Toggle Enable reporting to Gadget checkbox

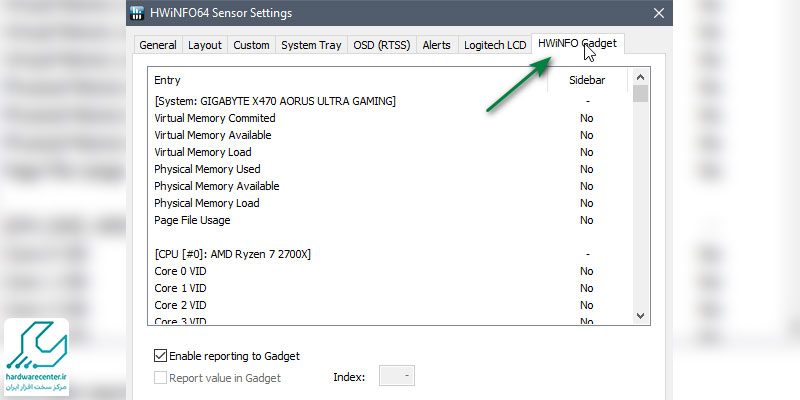click(x=160, y=356)
